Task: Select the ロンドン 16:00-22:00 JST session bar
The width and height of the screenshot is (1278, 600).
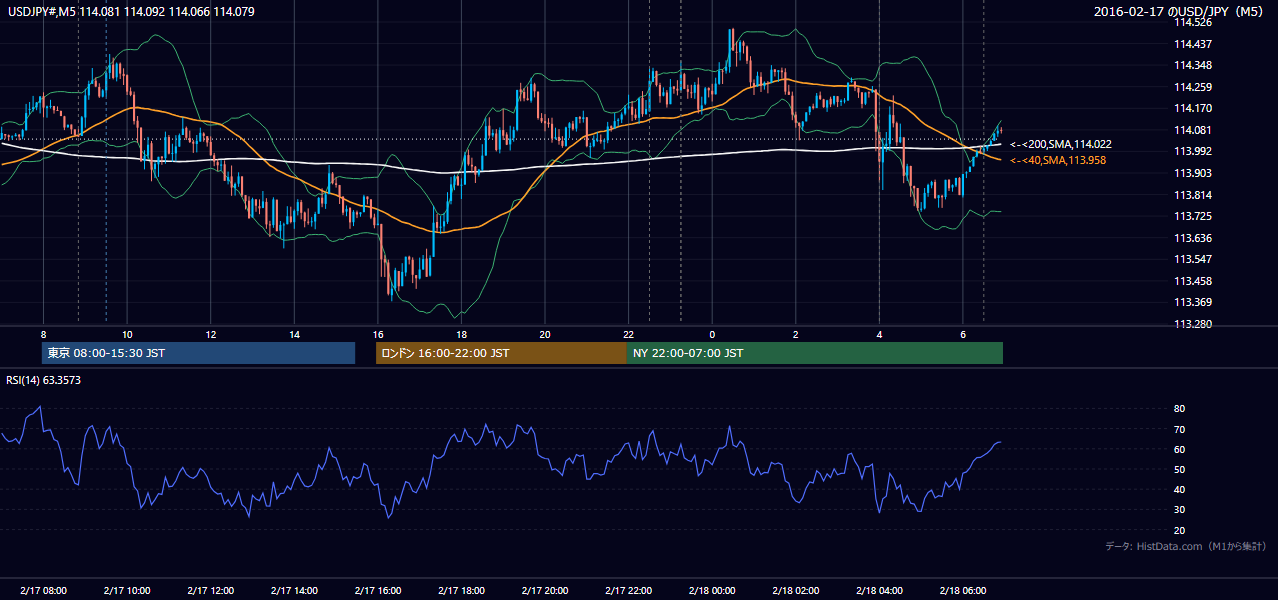Action: click(501, 353)
